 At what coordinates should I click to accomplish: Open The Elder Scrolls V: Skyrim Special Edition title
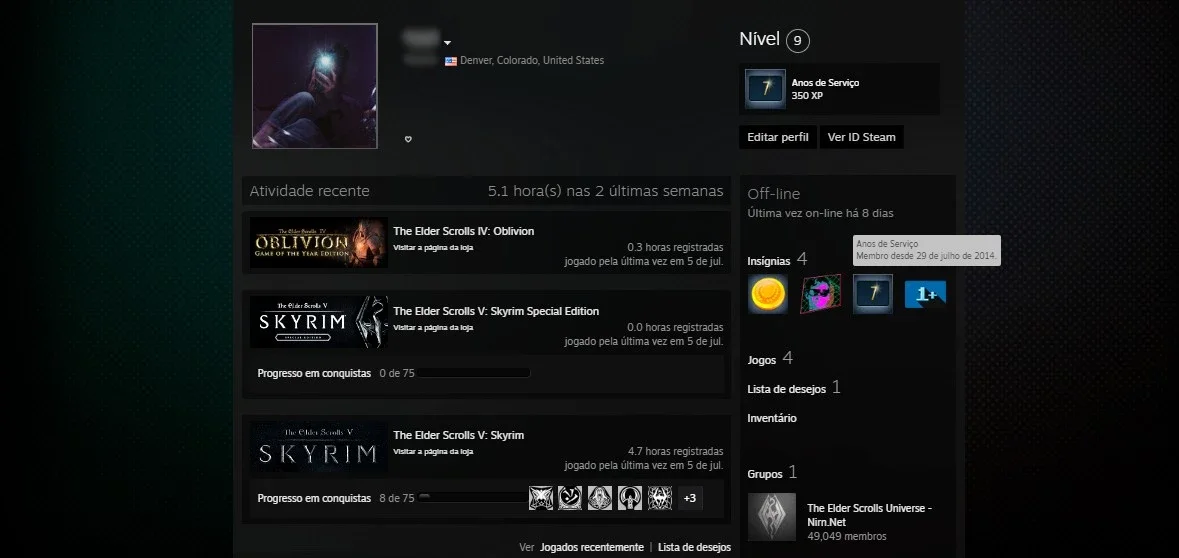496,311
